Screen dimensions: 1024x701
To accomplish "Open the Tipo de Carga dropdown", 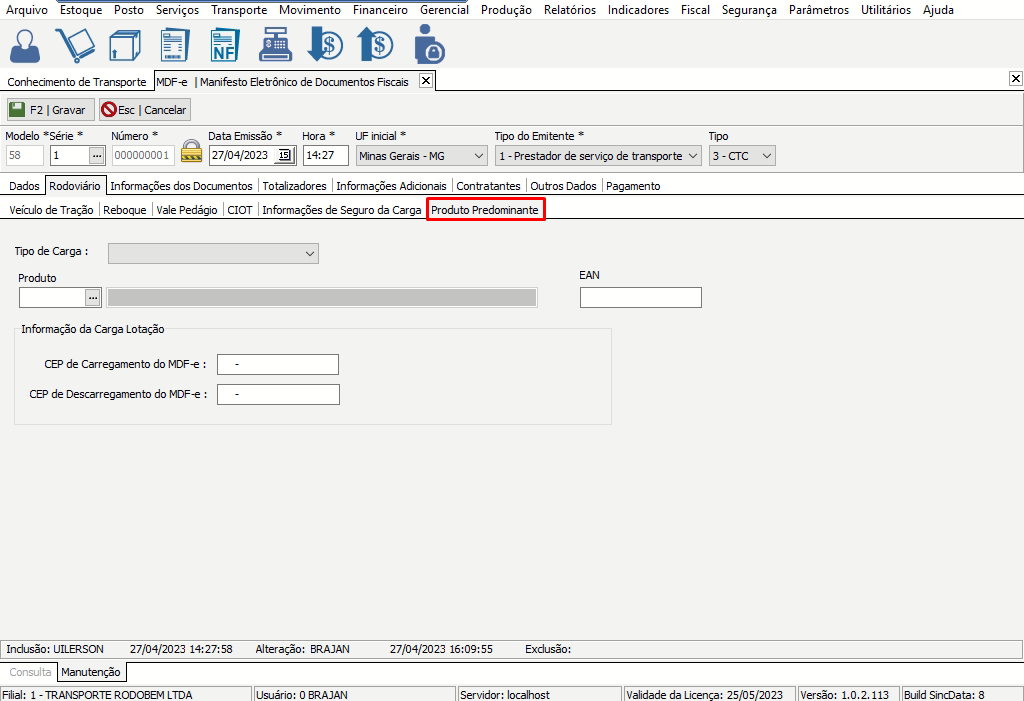I will click(x=308, y=253).
